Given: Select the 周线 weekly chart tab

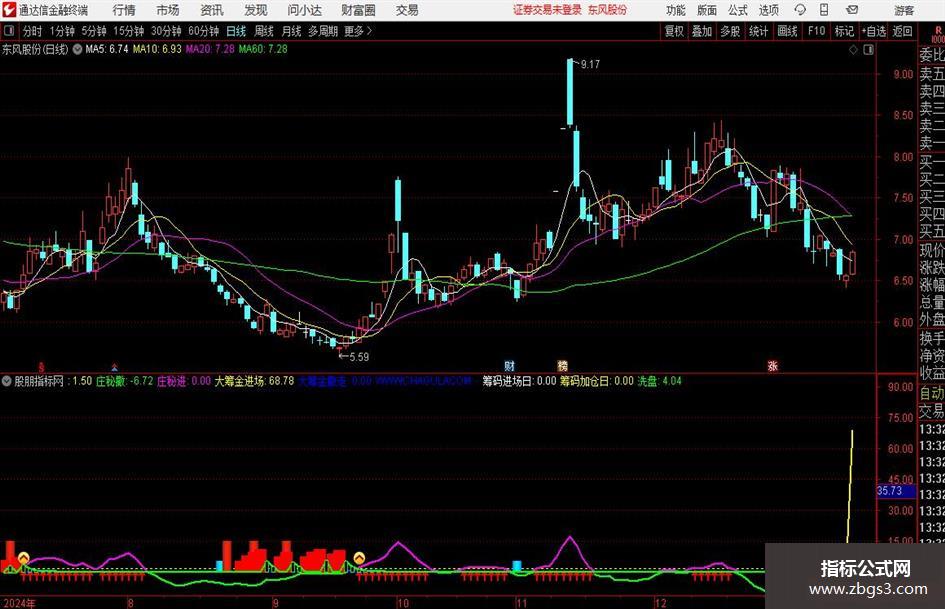Looking at the screenshot, I should point(263,31).
